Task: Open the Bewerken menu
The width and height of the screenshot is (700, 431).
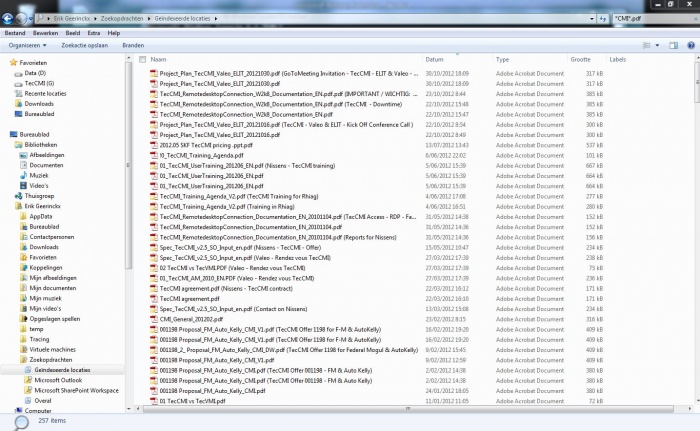Action: click(45, 33)
